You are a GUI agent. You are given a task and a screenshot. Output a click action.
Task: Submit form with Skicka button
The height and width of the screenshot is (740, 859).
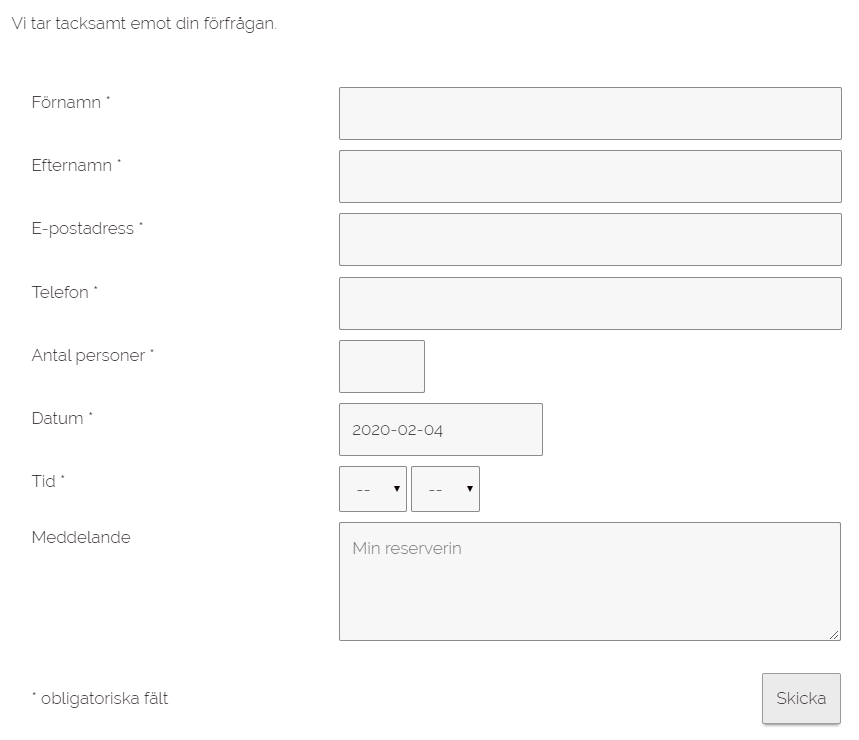801,698
